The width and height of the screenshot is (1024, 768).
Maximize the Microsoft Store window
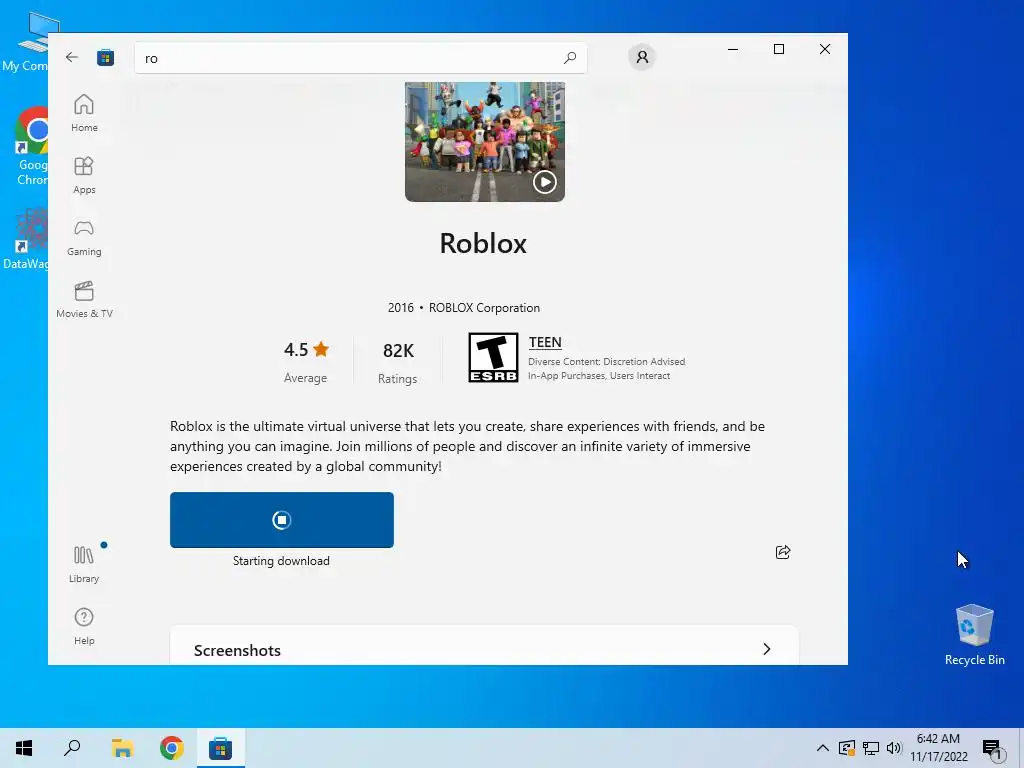pyautogui.click(x=778, y=49)
